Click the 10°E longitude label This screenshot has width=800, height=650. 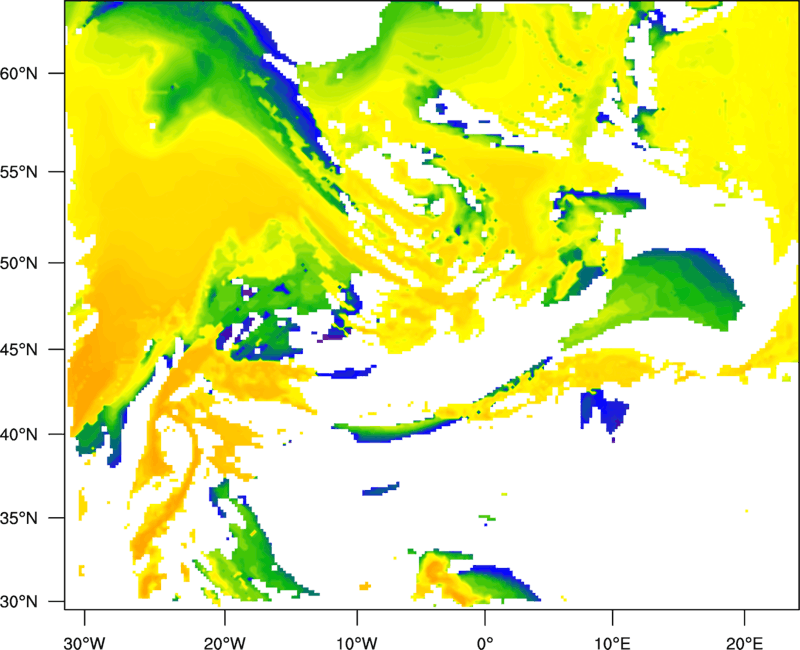(612, 643)
